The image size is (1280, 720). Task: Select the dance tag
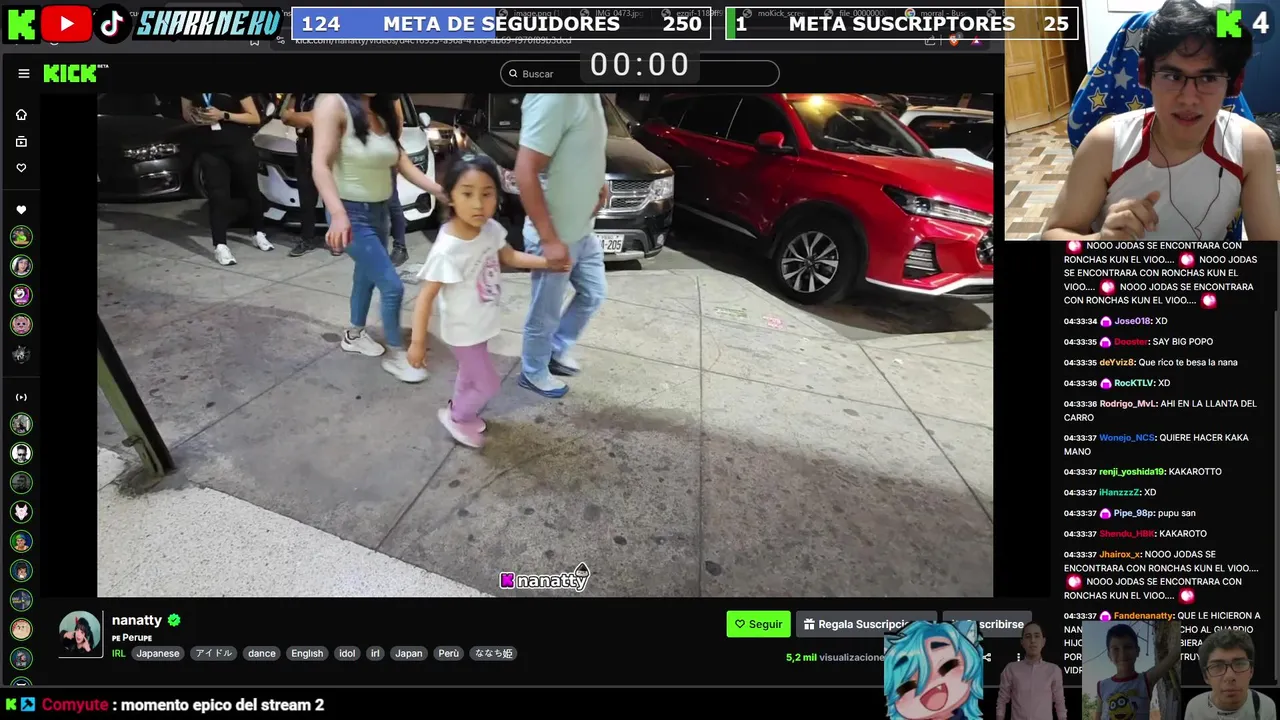[262, 653]
